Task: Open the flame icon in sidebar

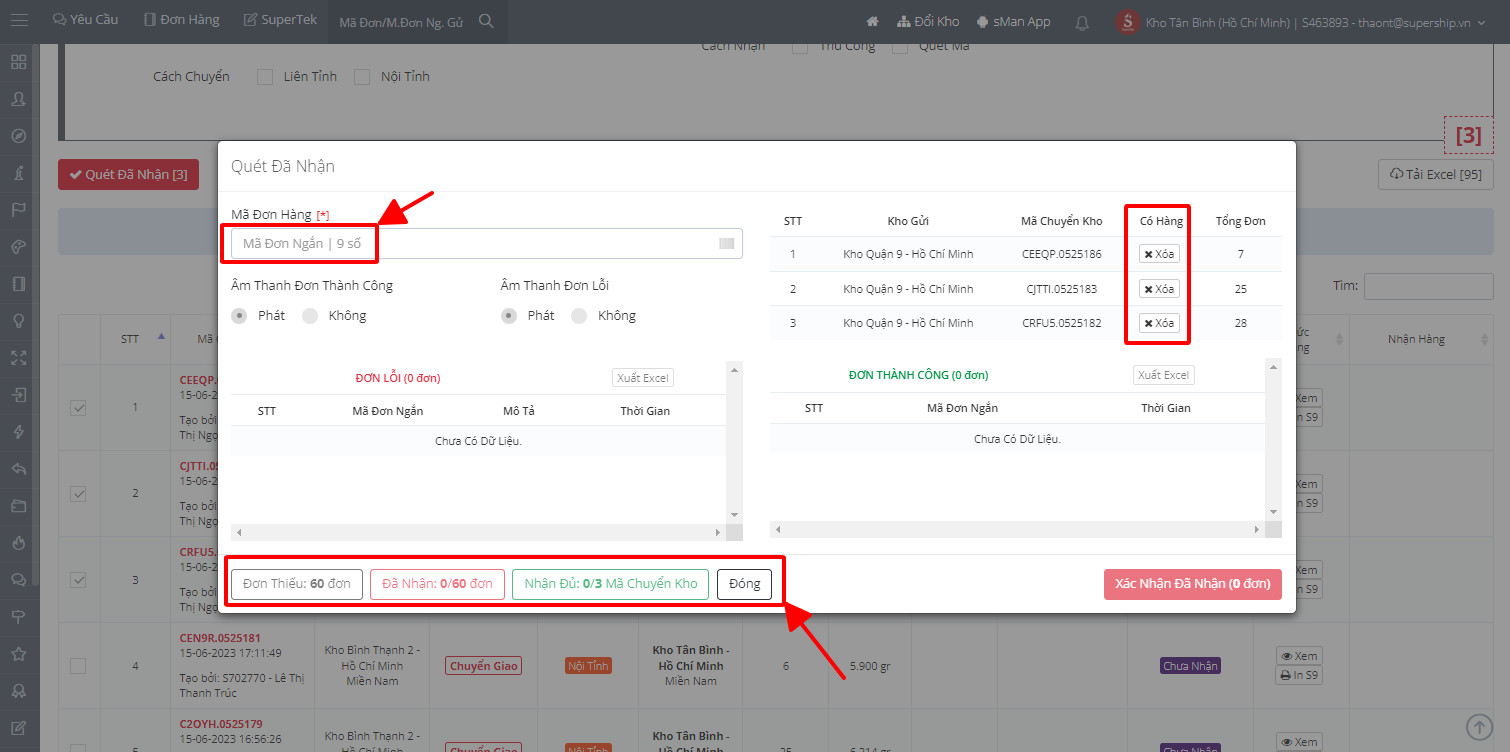Action: point(18,543)
